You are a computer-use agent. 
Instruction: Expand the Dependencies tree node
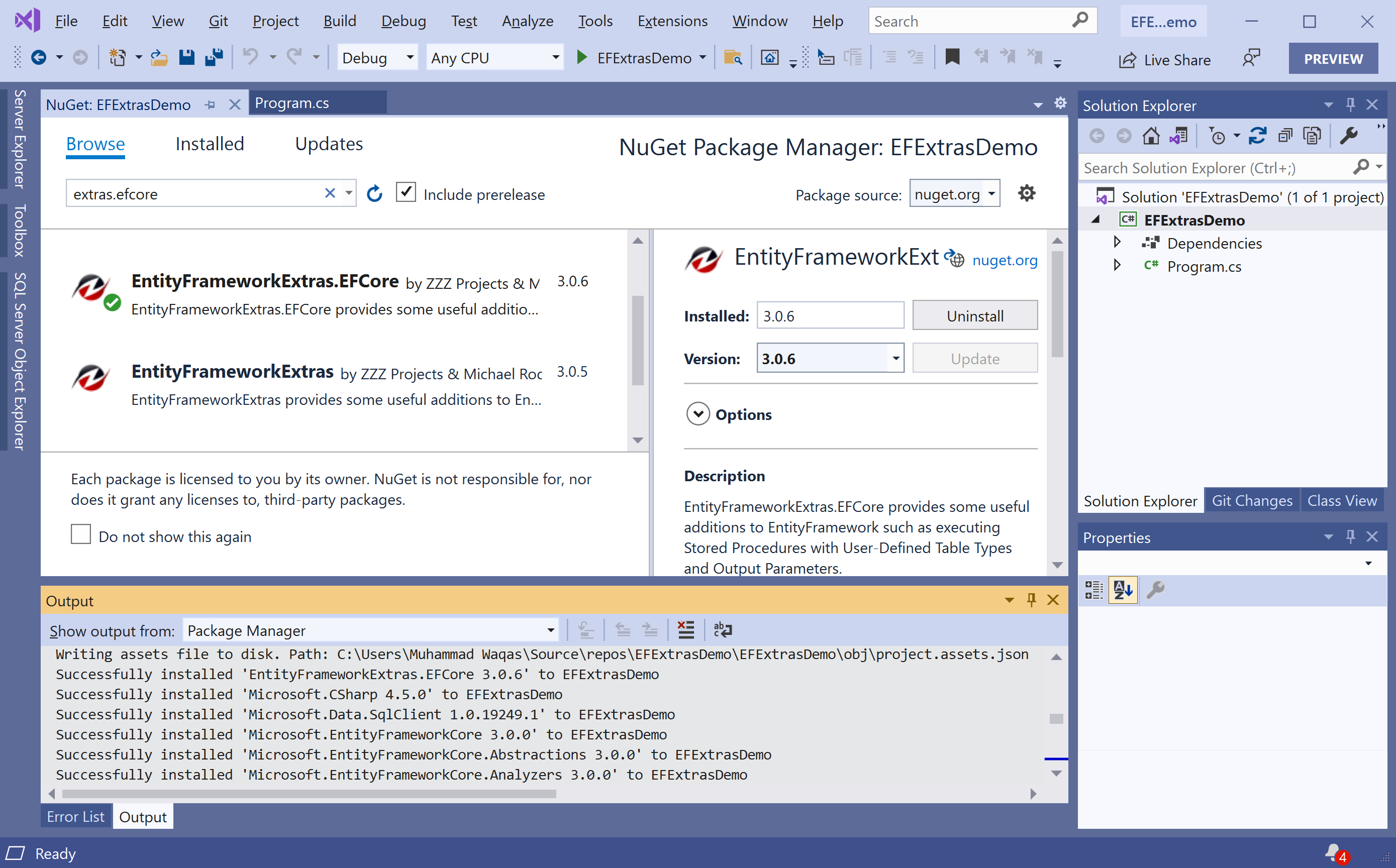pyautogui.click(x=1117, y=242)
